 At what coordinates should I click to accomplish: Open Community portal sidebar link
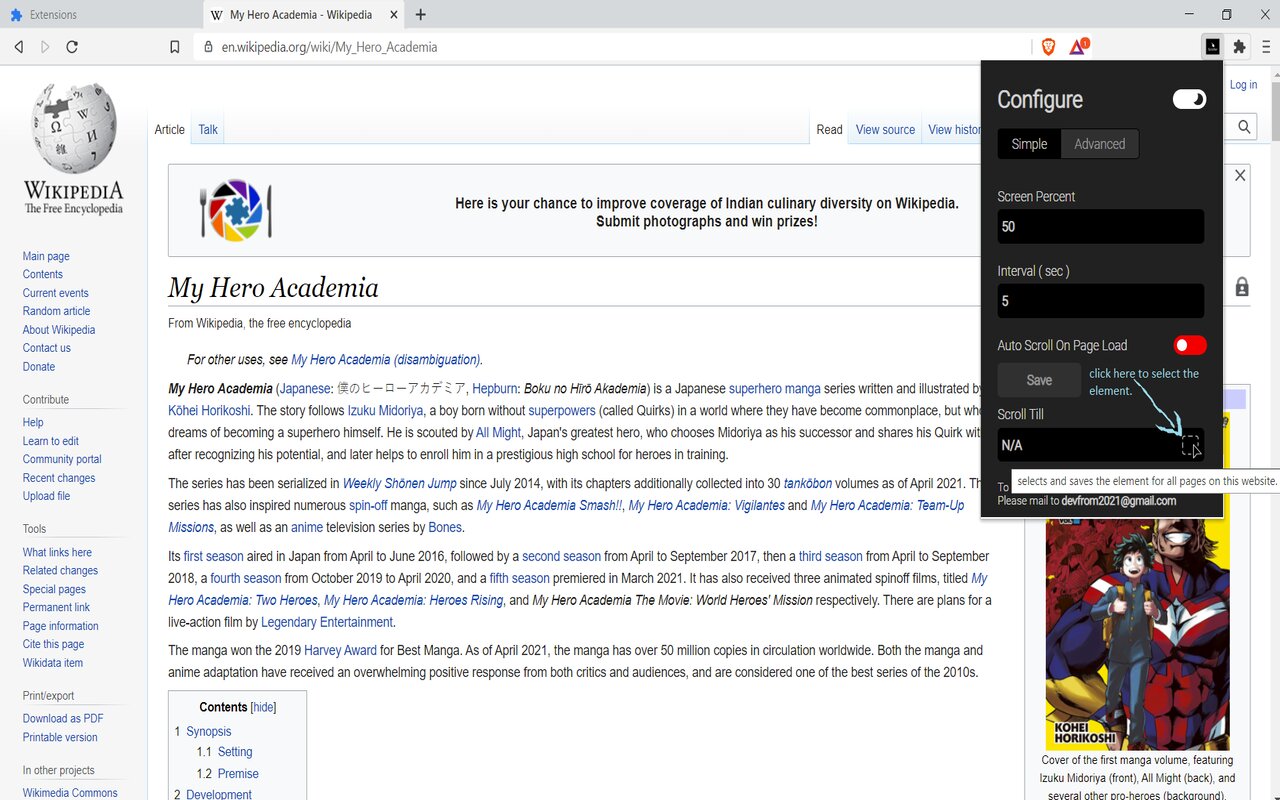tap(62, 459)
